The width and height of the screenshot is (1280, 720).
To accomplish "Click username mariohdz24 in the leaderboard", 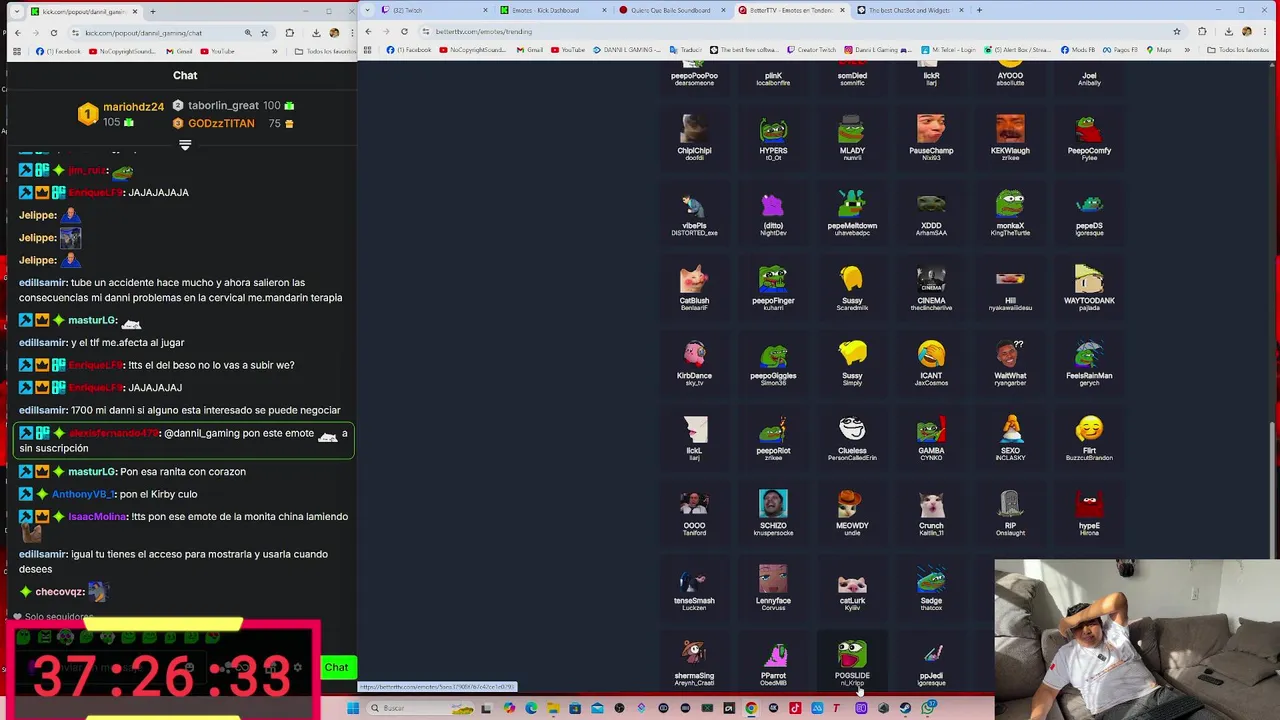I will pyautogui.click(x=133, y=107).
